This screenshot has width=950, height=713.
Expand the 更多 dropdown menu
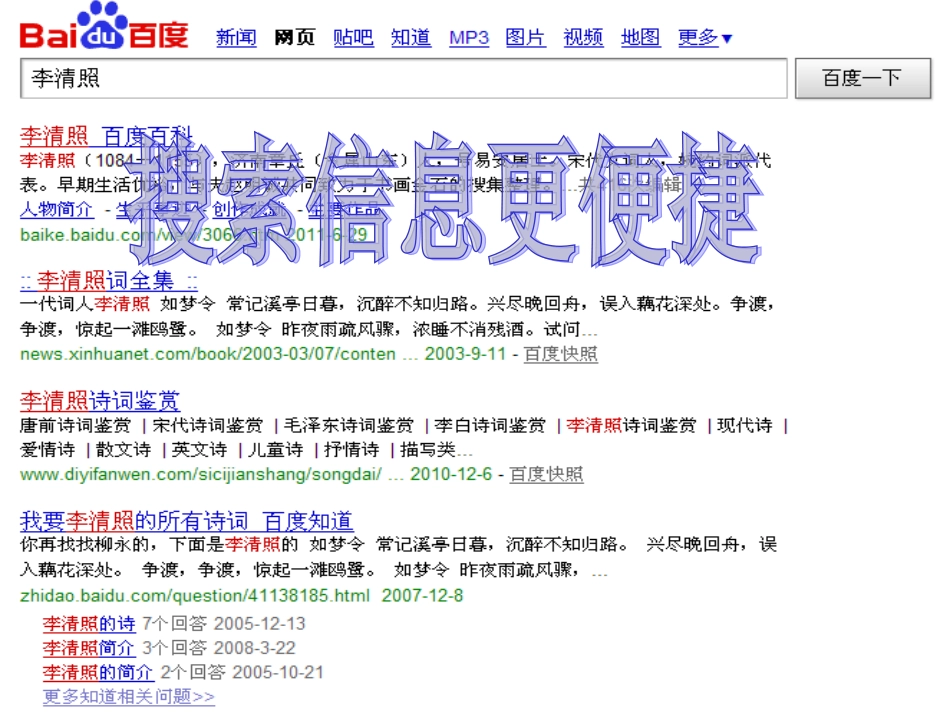(x=705, y=38)
